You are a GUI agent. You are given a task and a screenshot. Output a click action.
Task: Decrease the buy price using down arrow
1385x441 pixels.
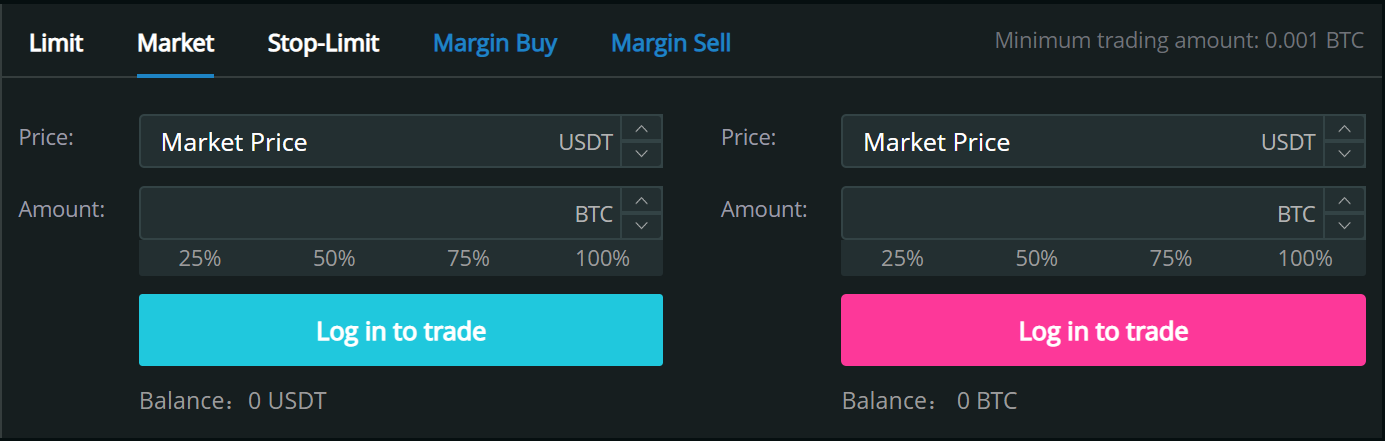pyautogui.click(x=642, y=154)
